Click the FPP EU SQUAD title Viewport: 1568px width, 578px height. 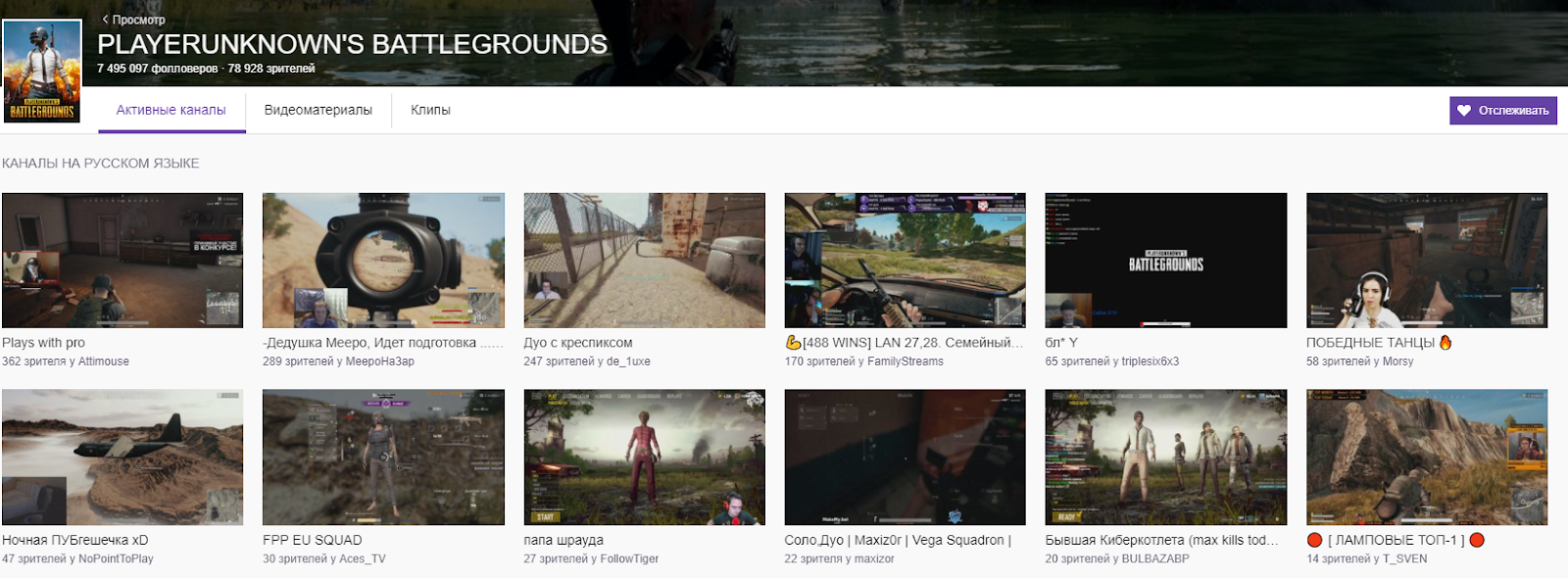point(313,540)
